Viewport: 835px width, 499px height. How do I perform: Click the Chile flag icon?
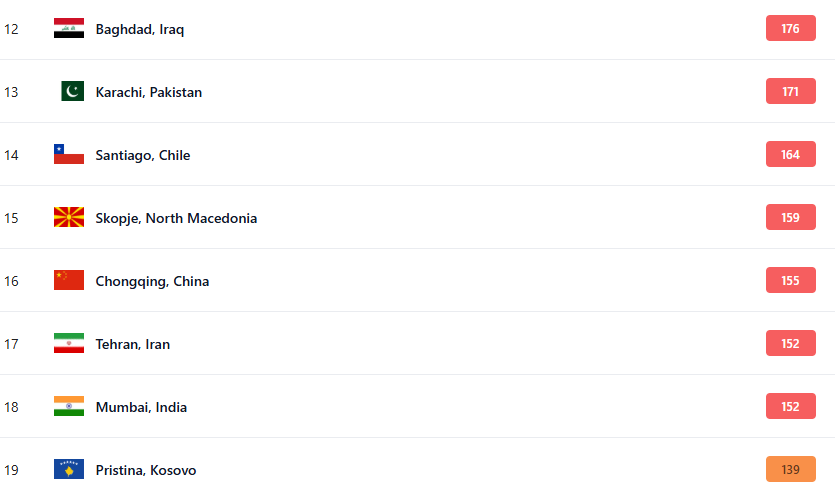[x=69, y=155]
